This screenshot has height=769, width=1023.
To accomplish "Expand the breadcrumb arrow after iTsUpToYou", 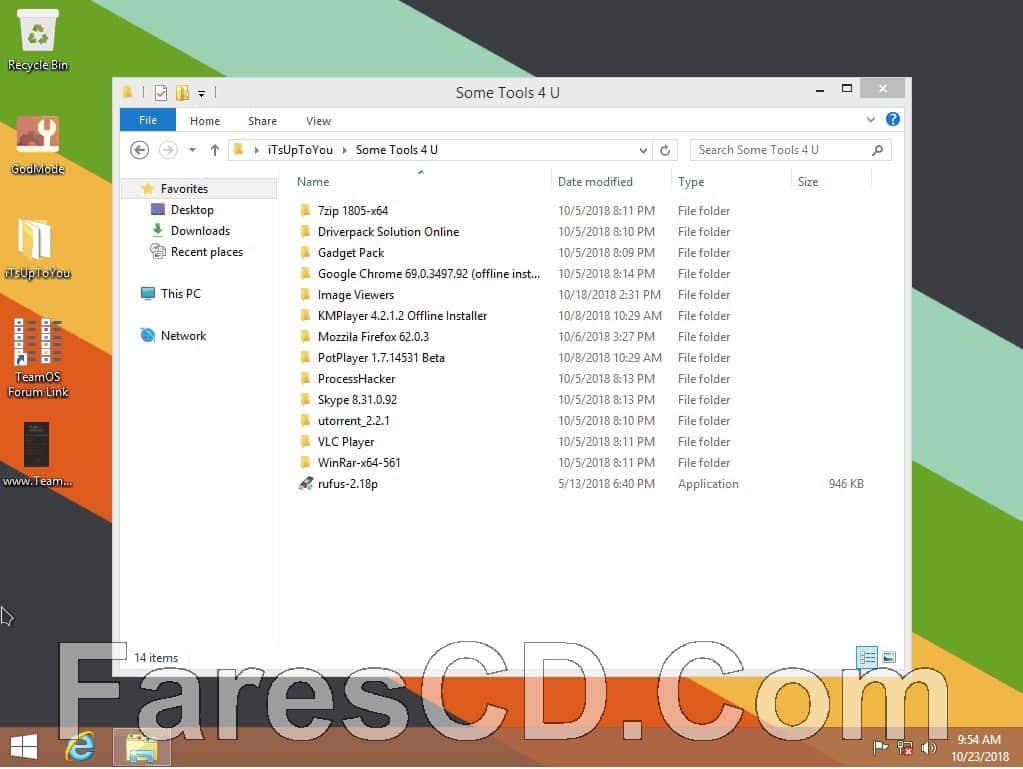I will [344, 150].
